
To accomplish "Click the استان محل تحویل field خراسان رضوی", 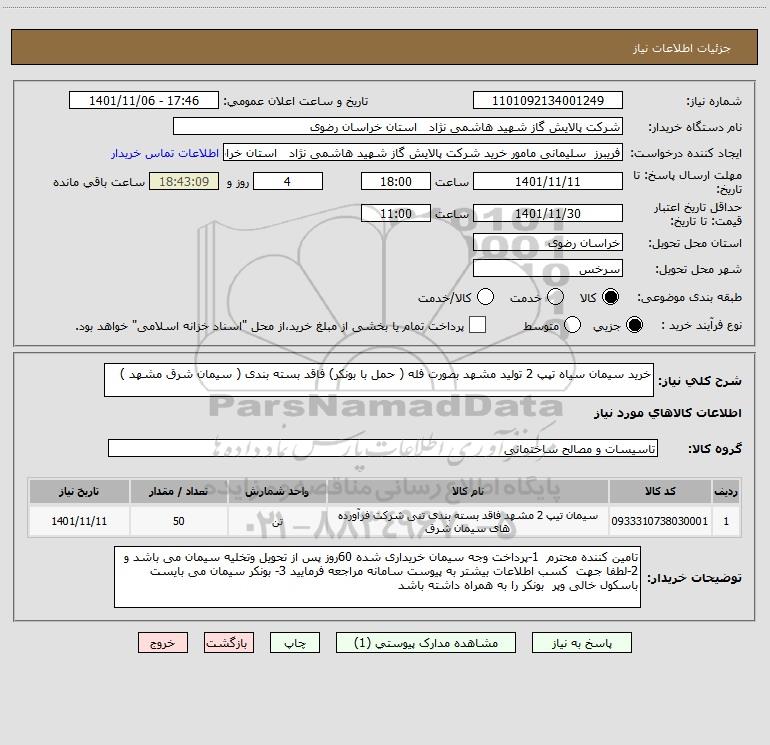I will [548, 242].
